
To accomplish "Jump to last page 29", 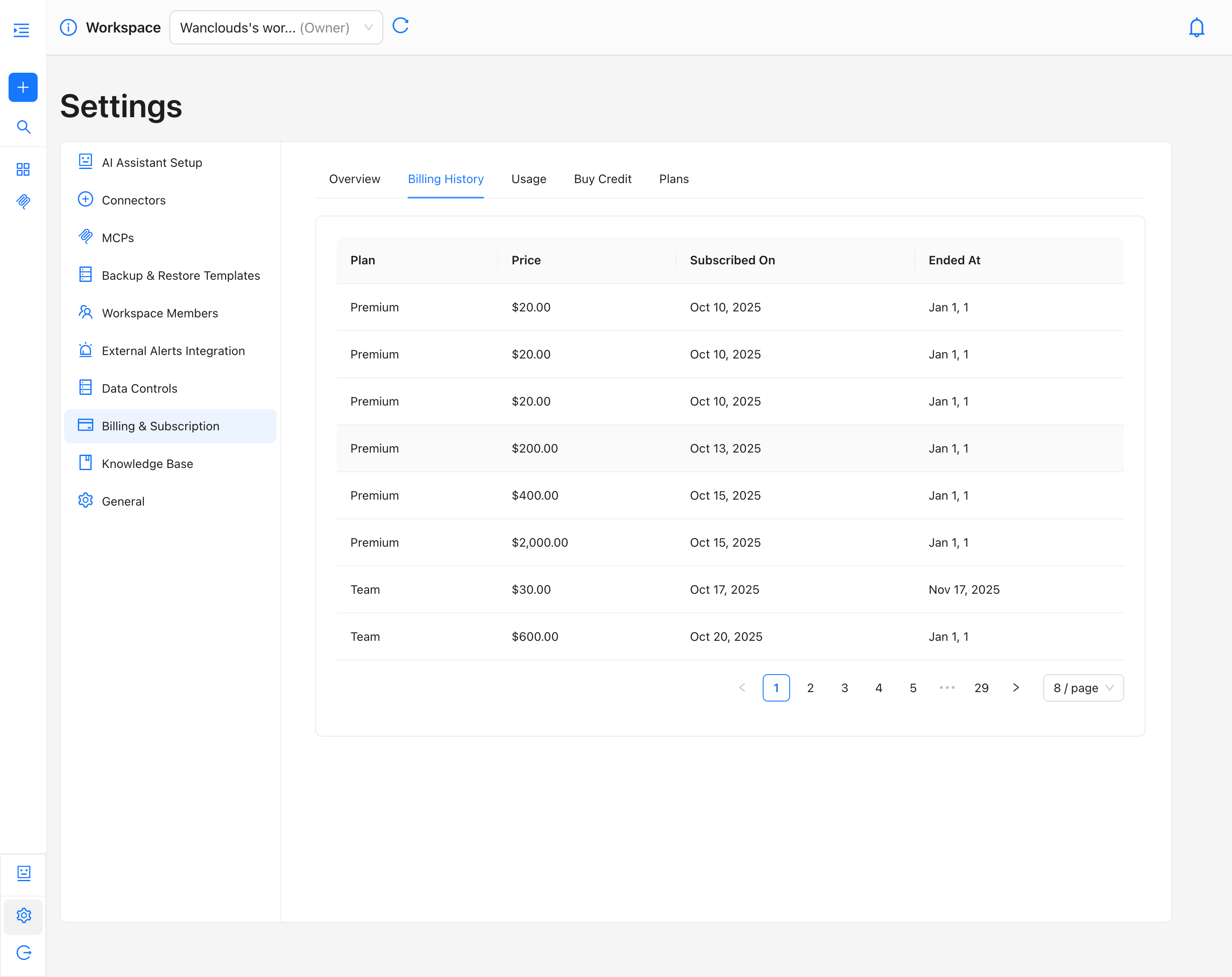I will click(x=981, y=688).
